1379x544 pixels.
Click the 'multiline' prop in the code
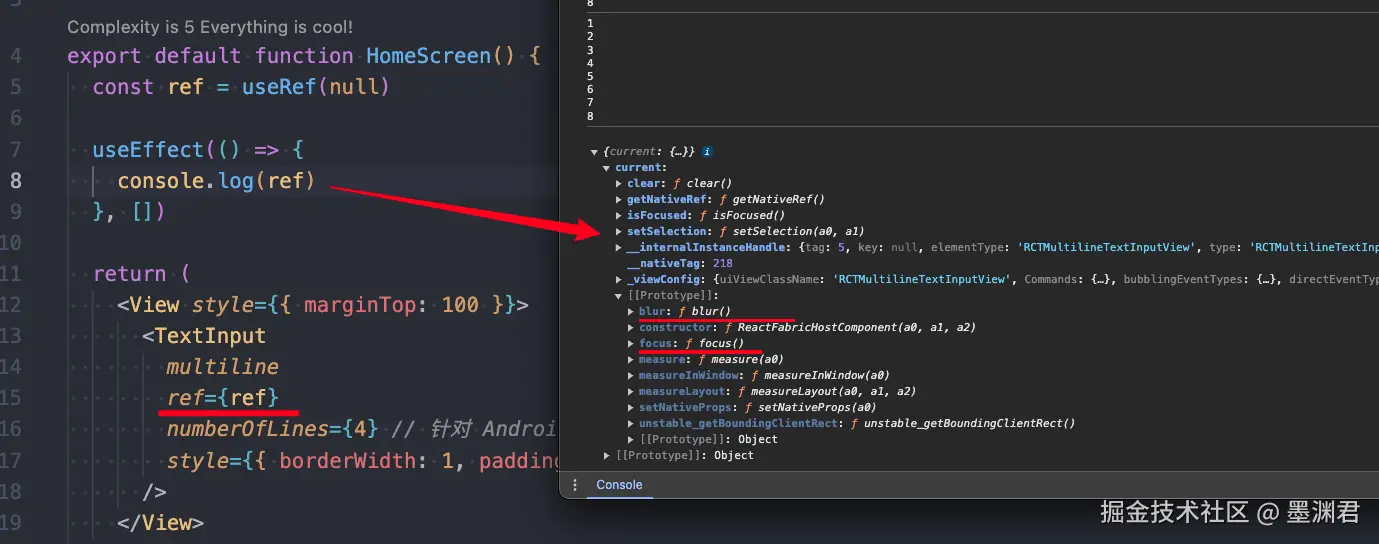coord(222,367)
